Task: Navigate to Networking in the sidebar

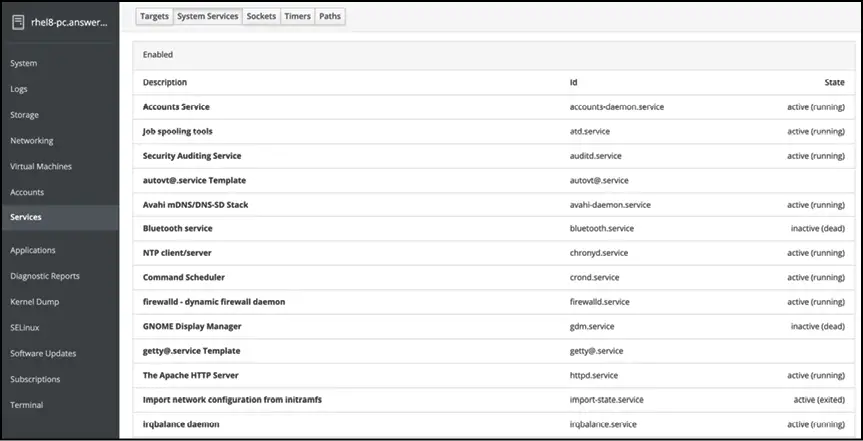Action: (32, 141)
